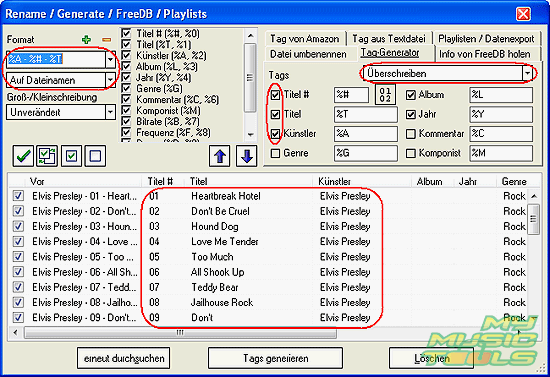
Task: Click the green plus add-format icon
Action: coord(86,40)
